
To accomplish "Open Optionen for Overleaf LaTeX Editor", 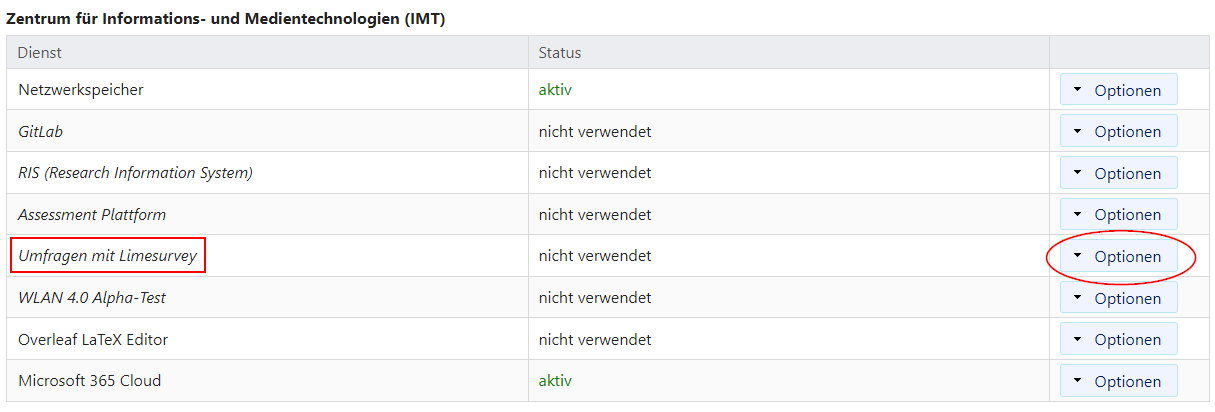I will tap(1118, 339).
